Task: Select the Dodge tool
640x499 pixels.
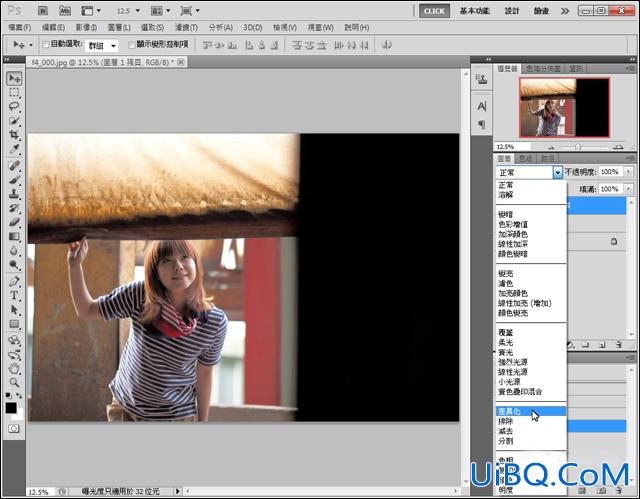Action: 14,265
